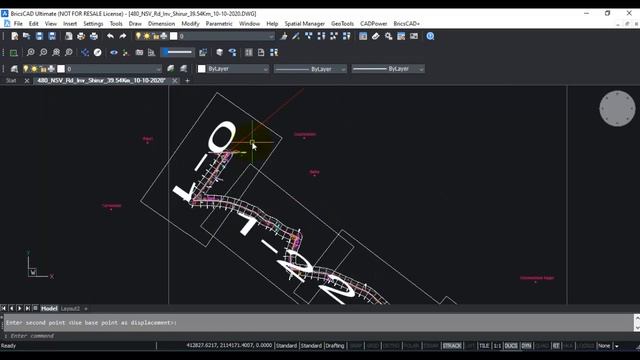Open the CADPower menu
Screen dimensions: 640x360
coord(373,24)
